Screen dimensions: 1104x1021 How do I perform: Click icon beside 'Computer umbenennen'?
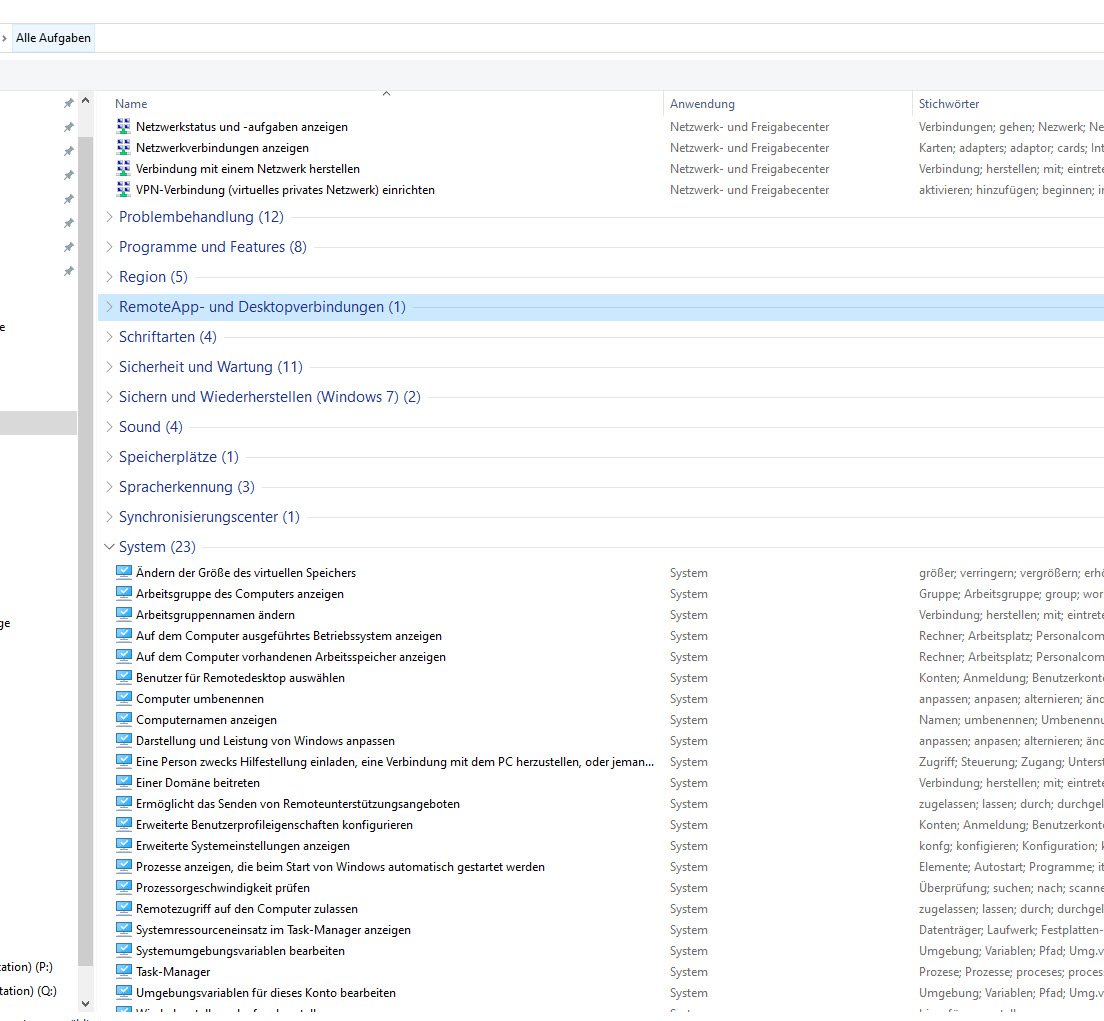[x=124, y=699]
